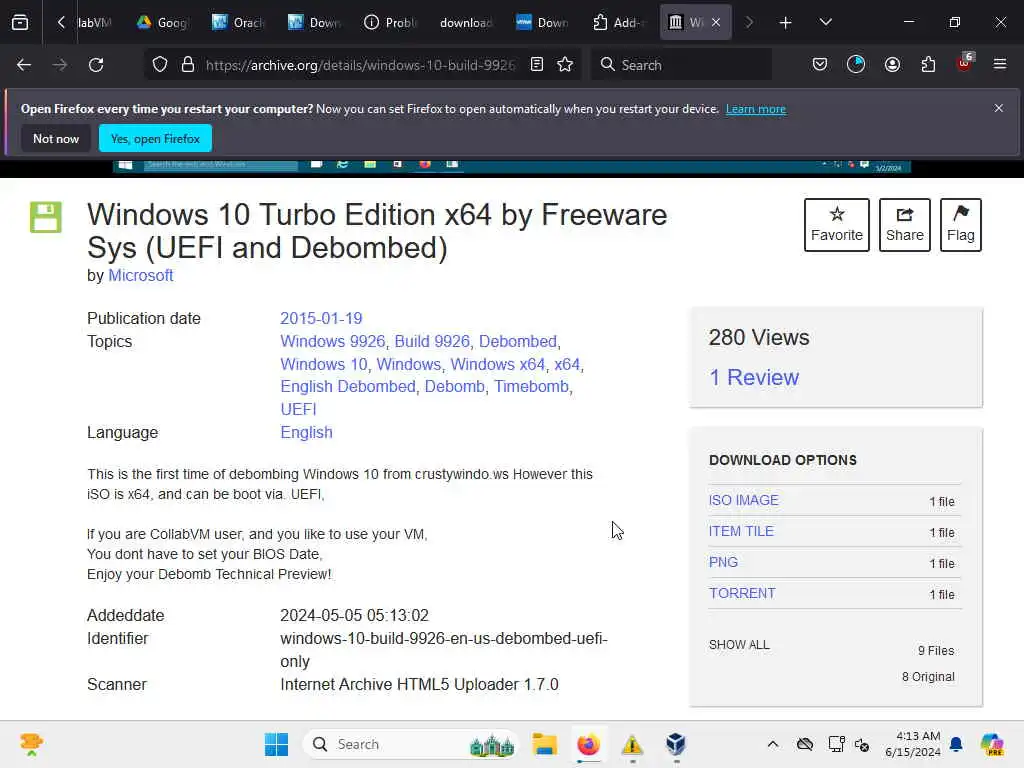Click the archive.org URL address field
The height and width of the screenshot is (768, 1024).
(x=360, y=65)
